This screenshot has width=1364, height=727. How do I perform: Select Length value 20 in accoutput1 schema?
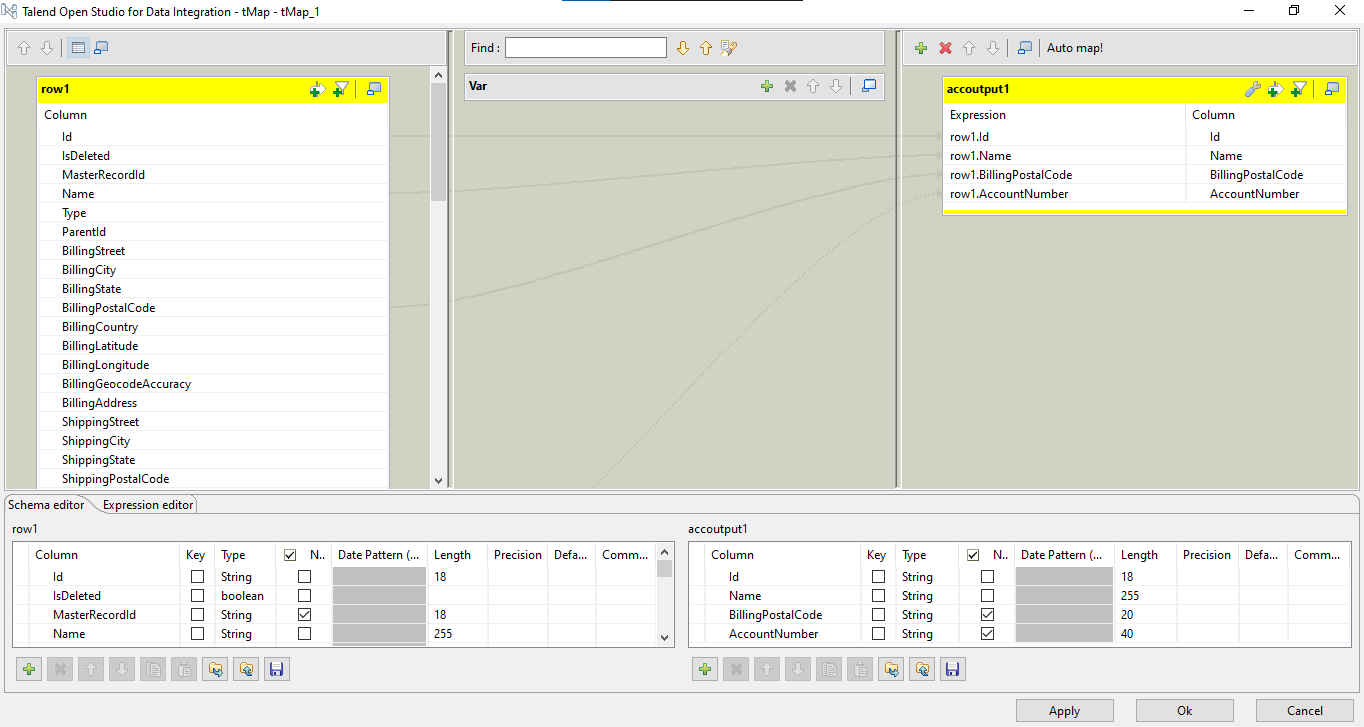click(x=1144, y=615)
